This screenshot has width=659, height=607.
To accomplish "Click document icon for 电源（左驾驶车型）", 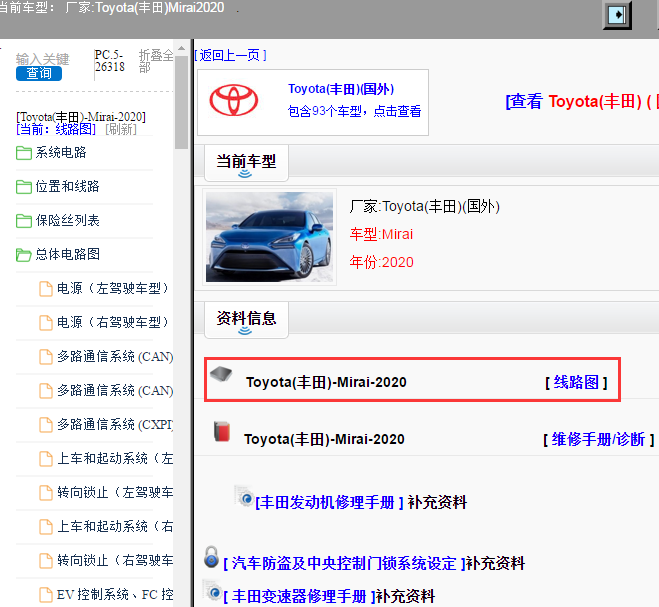I will point(46,289).
